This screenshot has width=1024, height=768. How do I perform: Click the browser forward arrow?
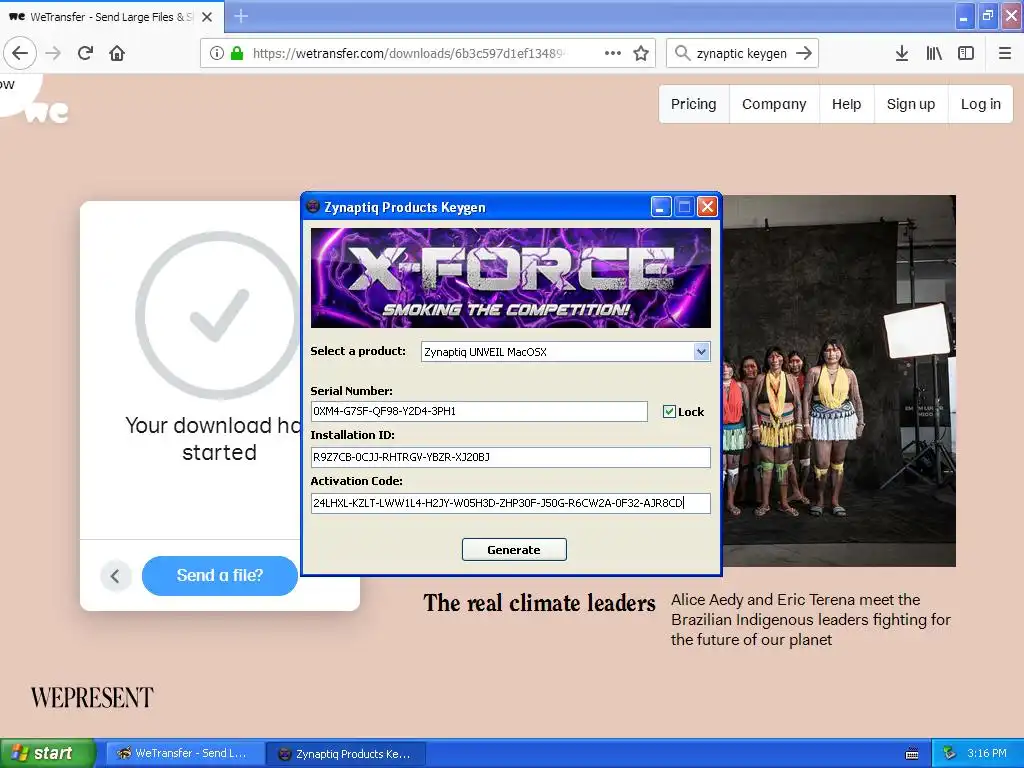[x=53, y=54]
